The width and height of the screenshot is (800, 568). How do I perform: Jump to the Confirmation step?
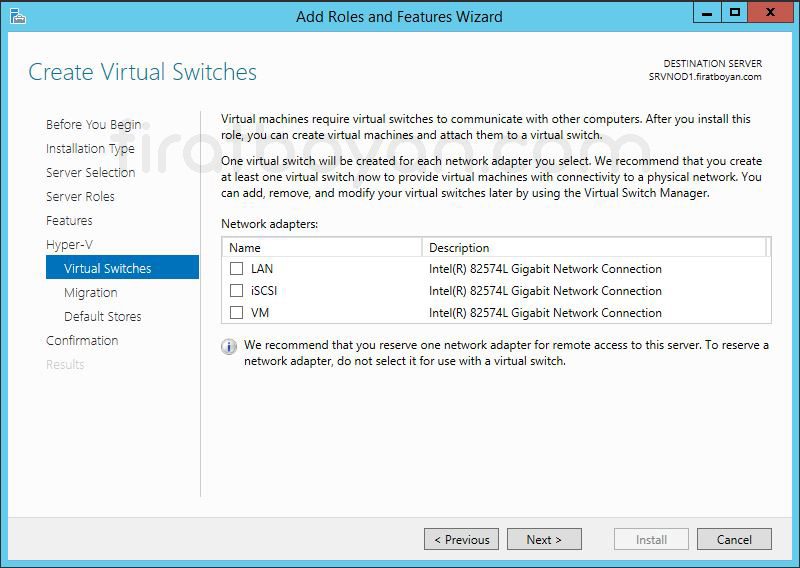(82, 340)
